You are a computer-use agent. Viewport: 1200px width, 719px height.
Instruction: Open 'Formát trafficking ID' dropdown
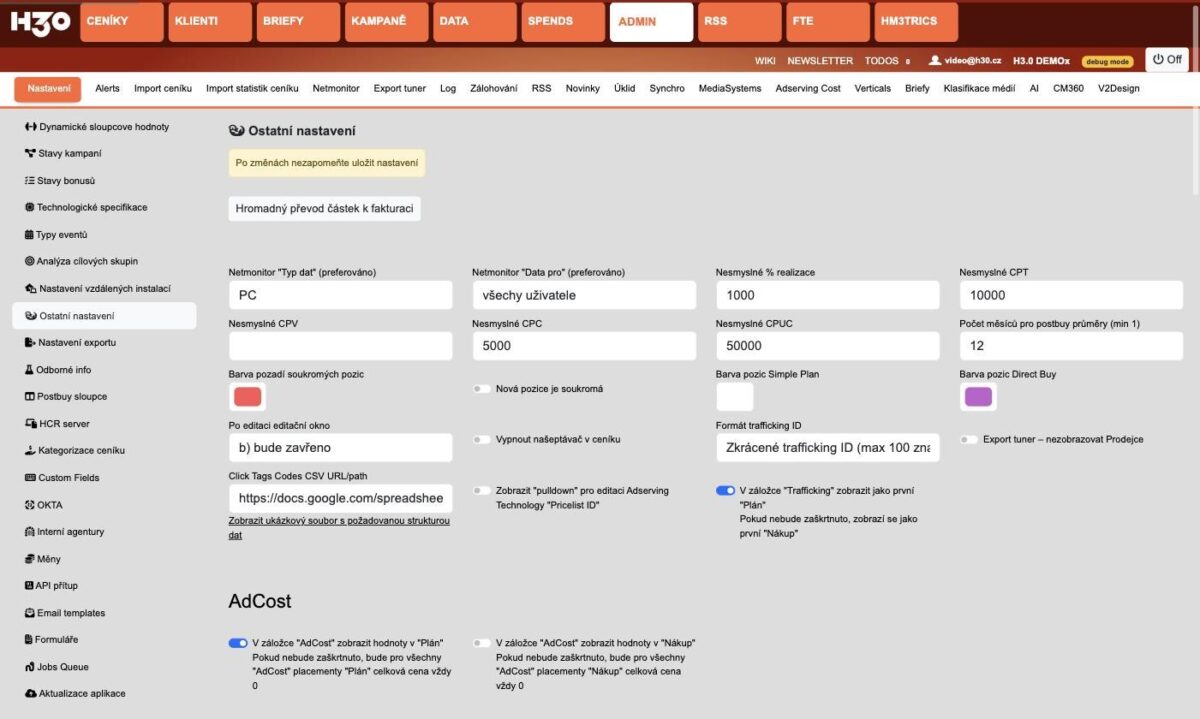[828, 447]
